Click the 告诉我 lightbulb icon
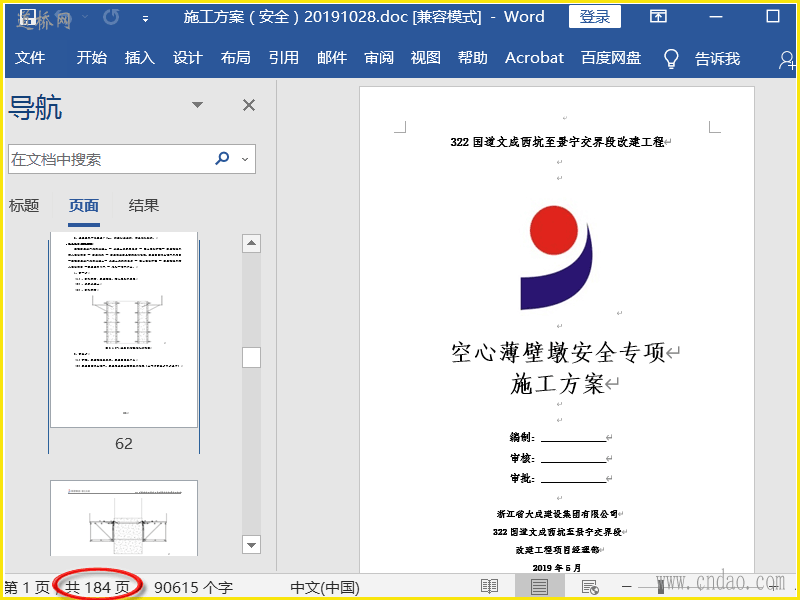This screenshot has height=600, width=800. [x=671, y=59]
